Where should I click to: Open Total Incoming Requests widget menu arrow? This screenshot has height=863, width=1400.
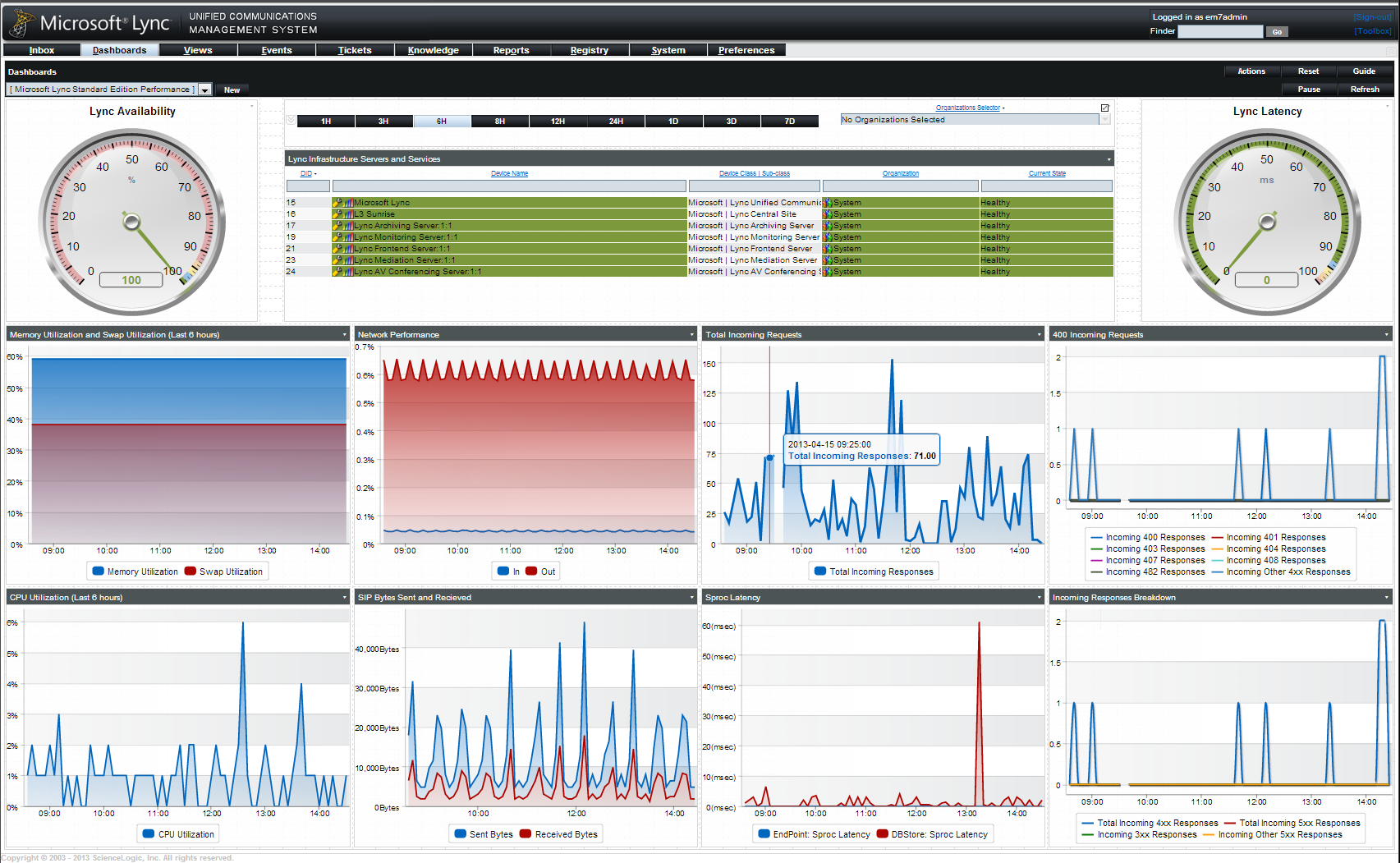(1040, 334)
